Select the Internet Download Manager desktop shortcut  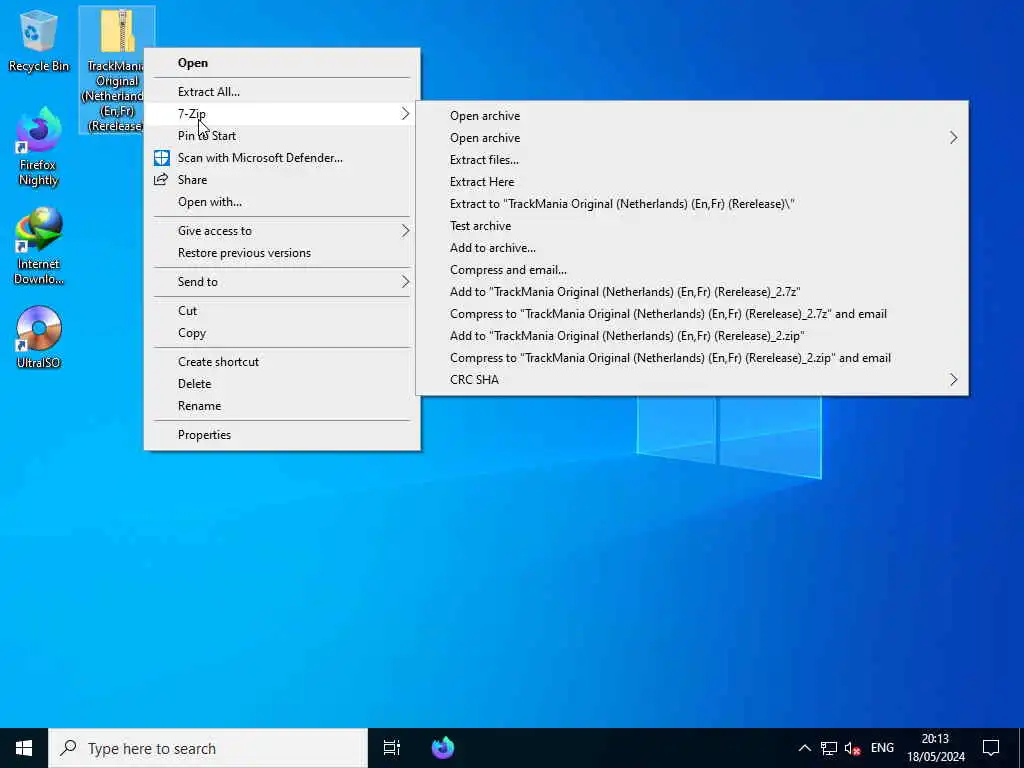tap(38, 247)
